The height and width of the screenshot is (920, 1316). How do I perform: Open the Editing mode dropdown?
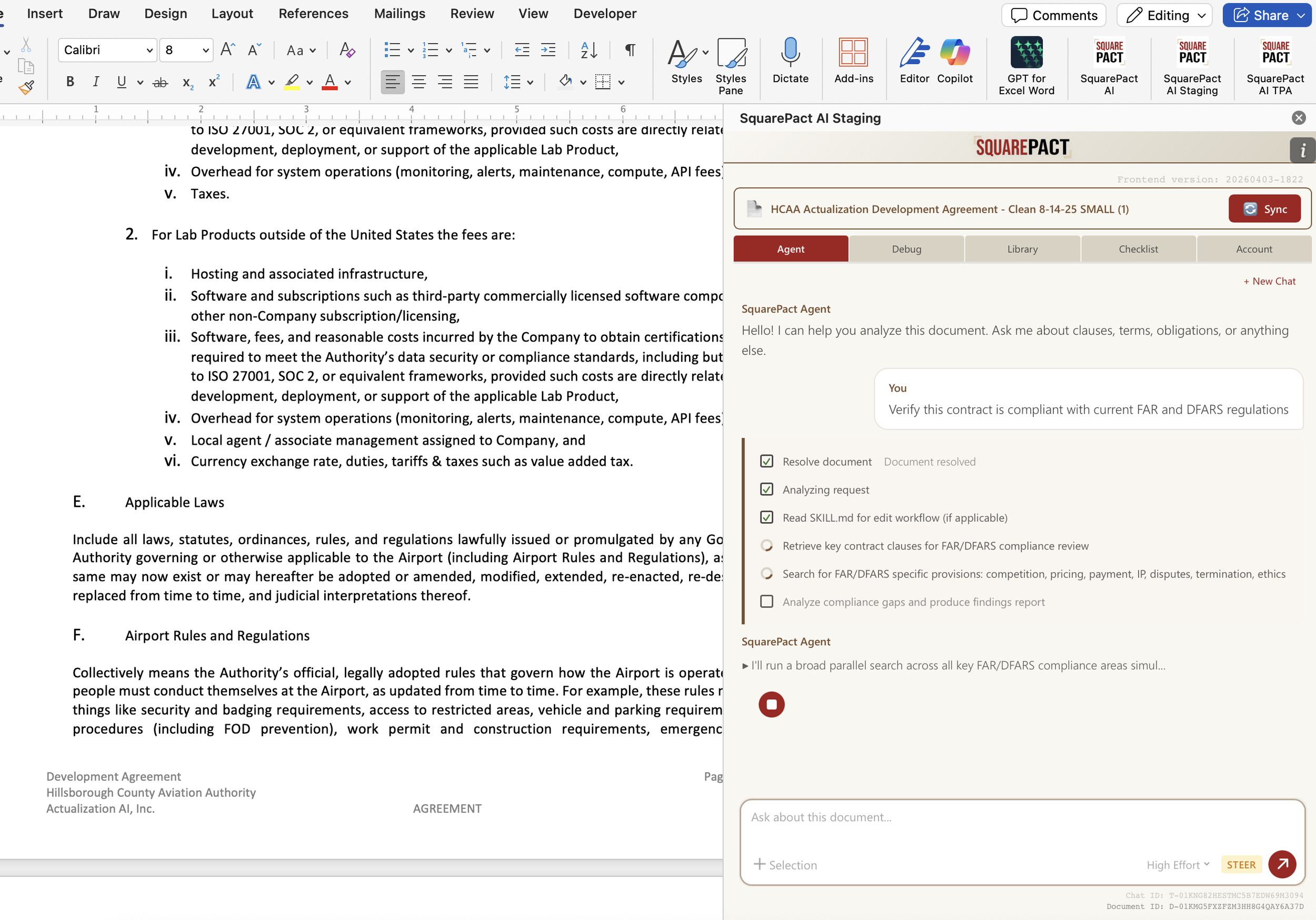click(1164, 15)
